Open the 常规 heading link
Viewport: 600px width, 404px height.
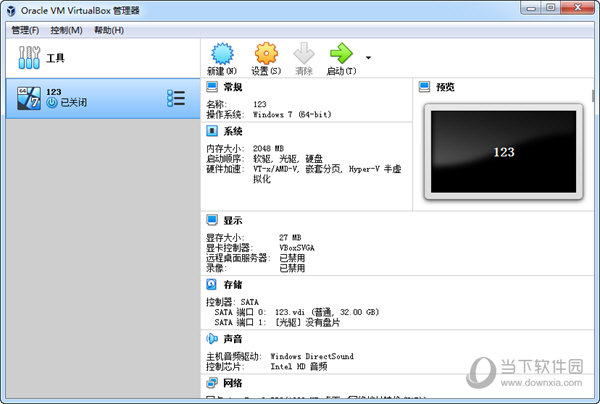(x=233, y=87)
